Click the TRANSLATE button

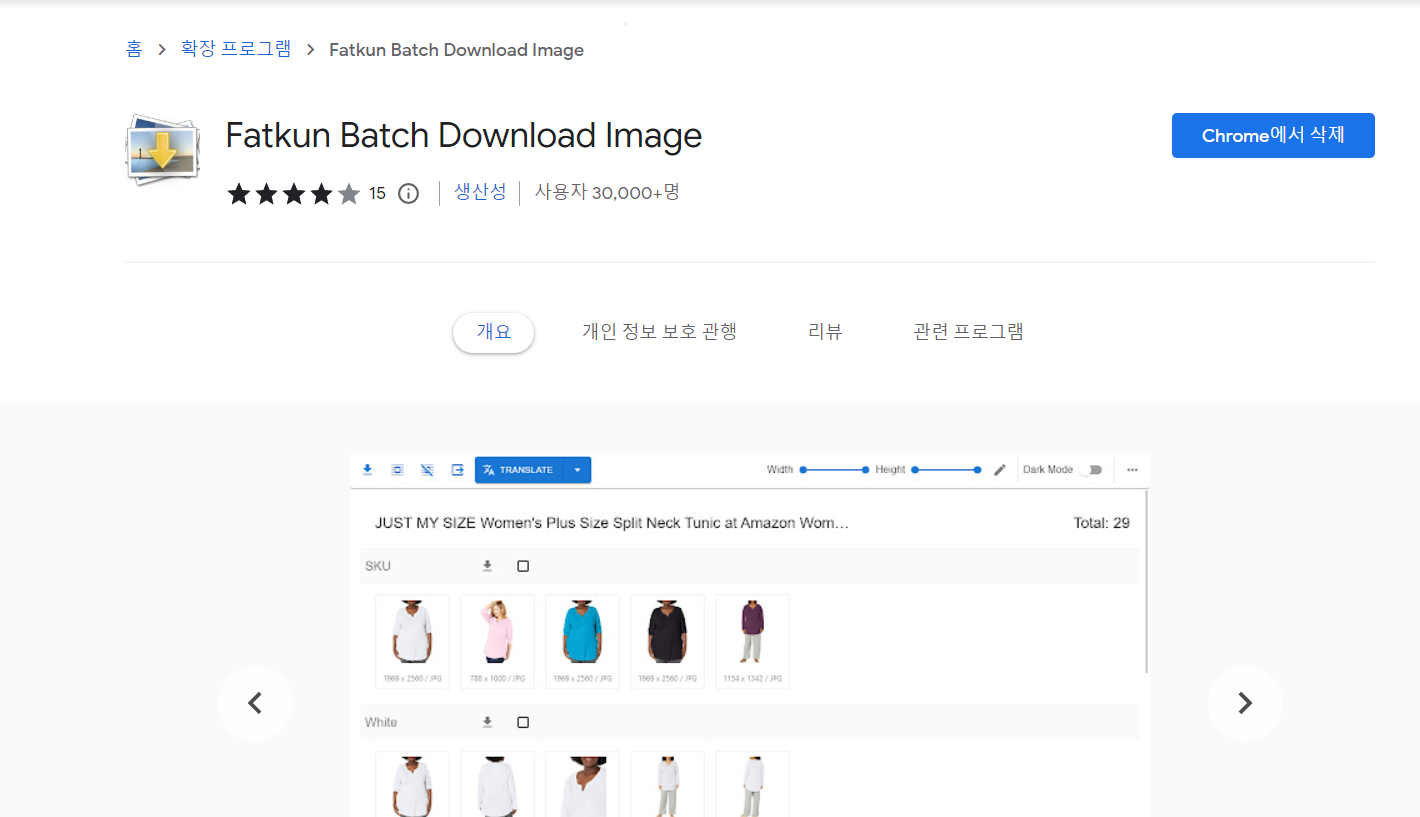pyautogui.click(x=519, y=470)
